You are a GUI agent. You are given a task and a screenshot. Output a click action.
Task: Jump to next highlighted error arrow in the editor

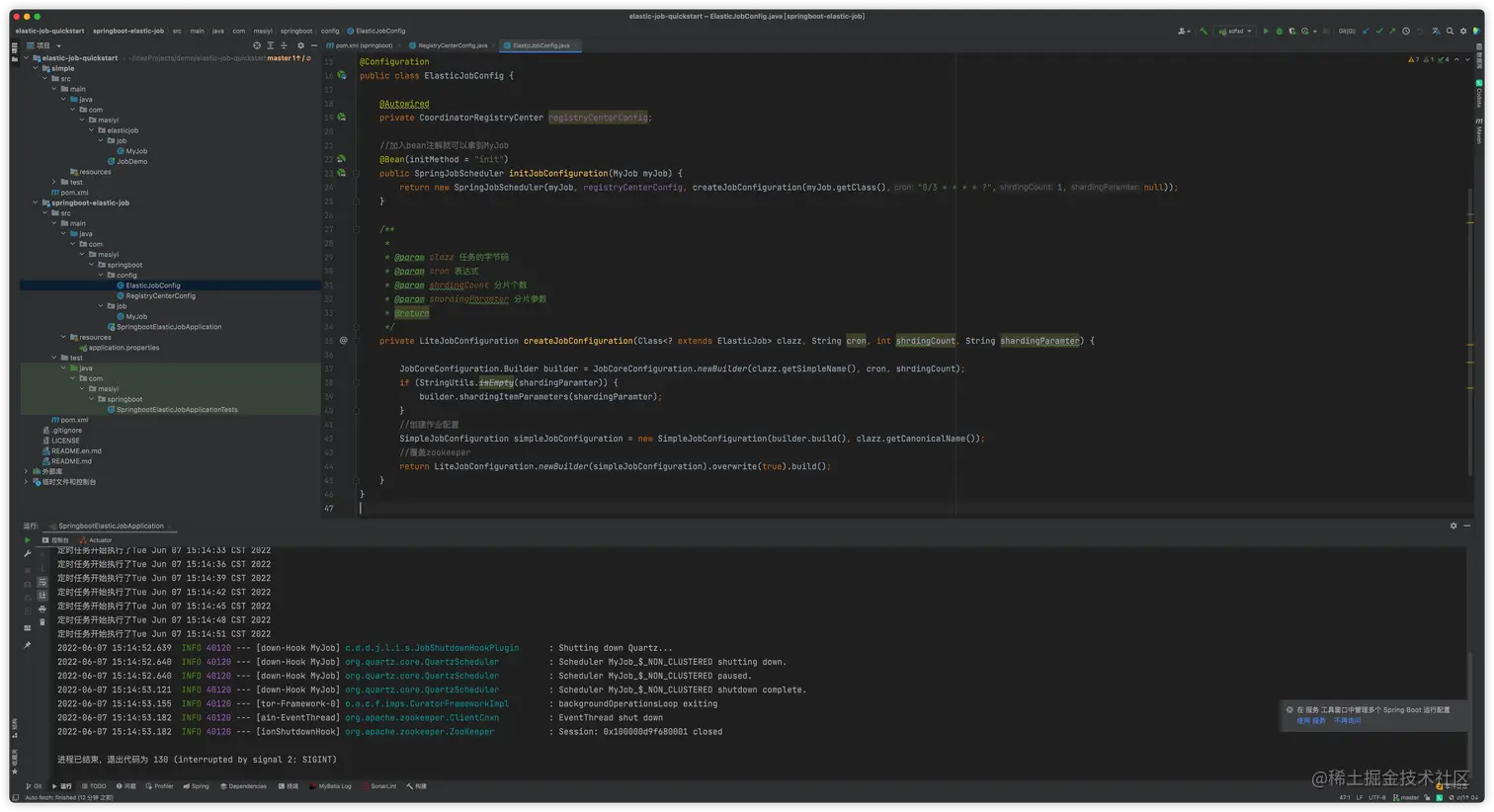click(1467, 60)
